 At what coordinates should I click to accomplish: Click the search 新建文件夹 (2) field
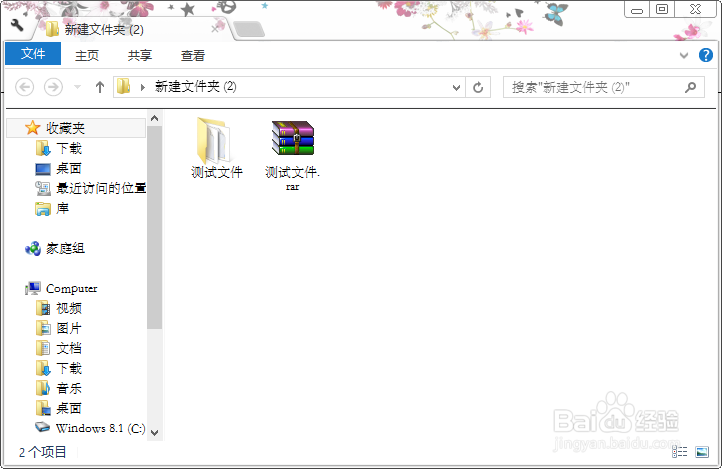click(603, 87)
